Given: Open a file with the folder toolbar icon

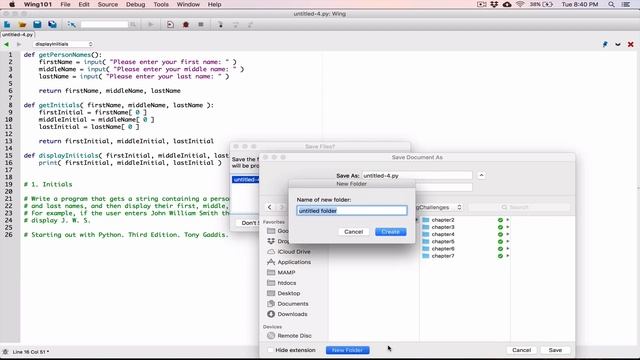Looking at the screenshot, I should click(x=22, y=24).
